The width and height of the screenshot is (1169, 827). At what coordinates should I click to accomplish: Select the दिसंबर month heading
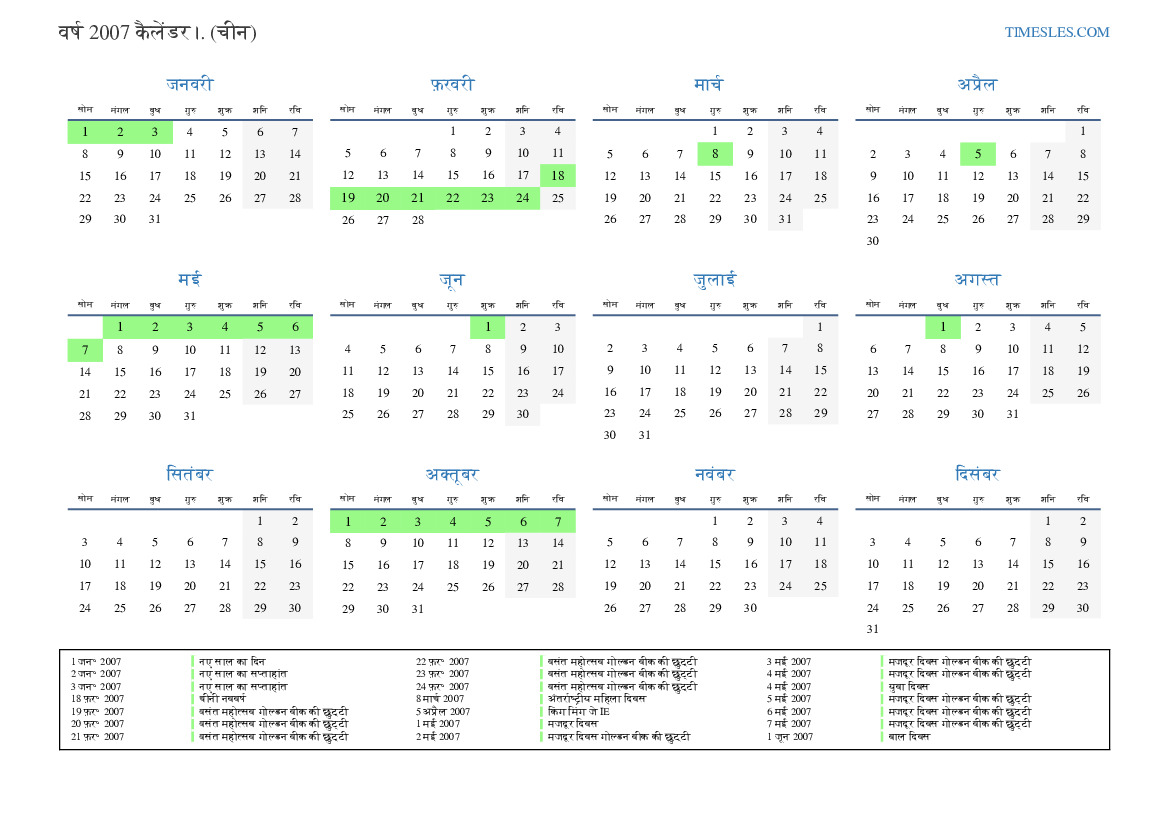coord(977,474)
